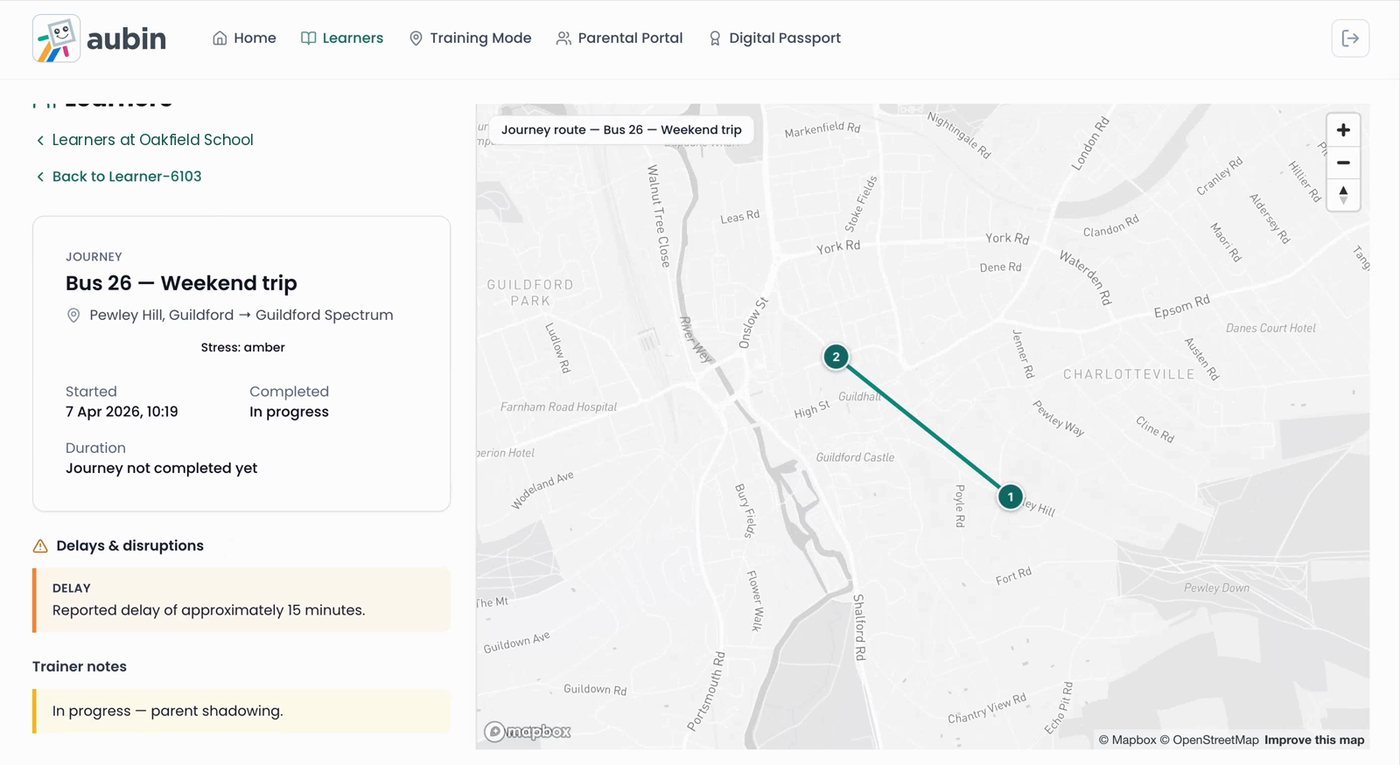Click the Charlotteville map label

click(1129, 374)
